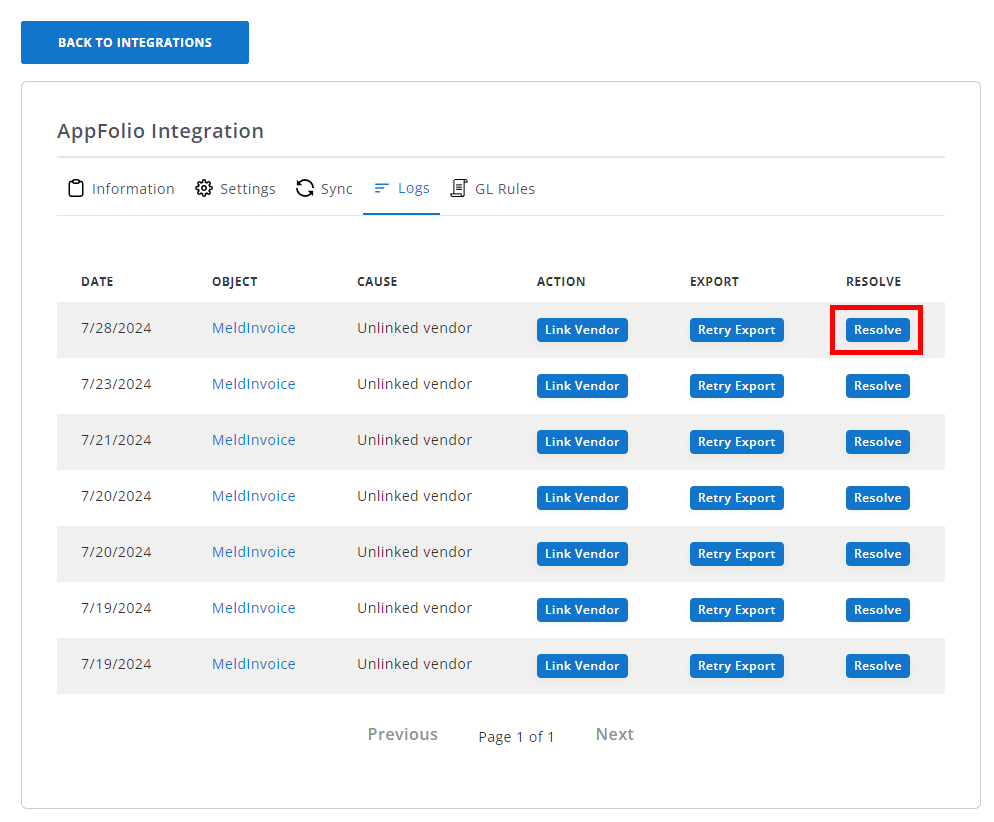Click the circular arrows Sync icon
This screenshot has width=994, height=822.
click(x=305, y=189)
